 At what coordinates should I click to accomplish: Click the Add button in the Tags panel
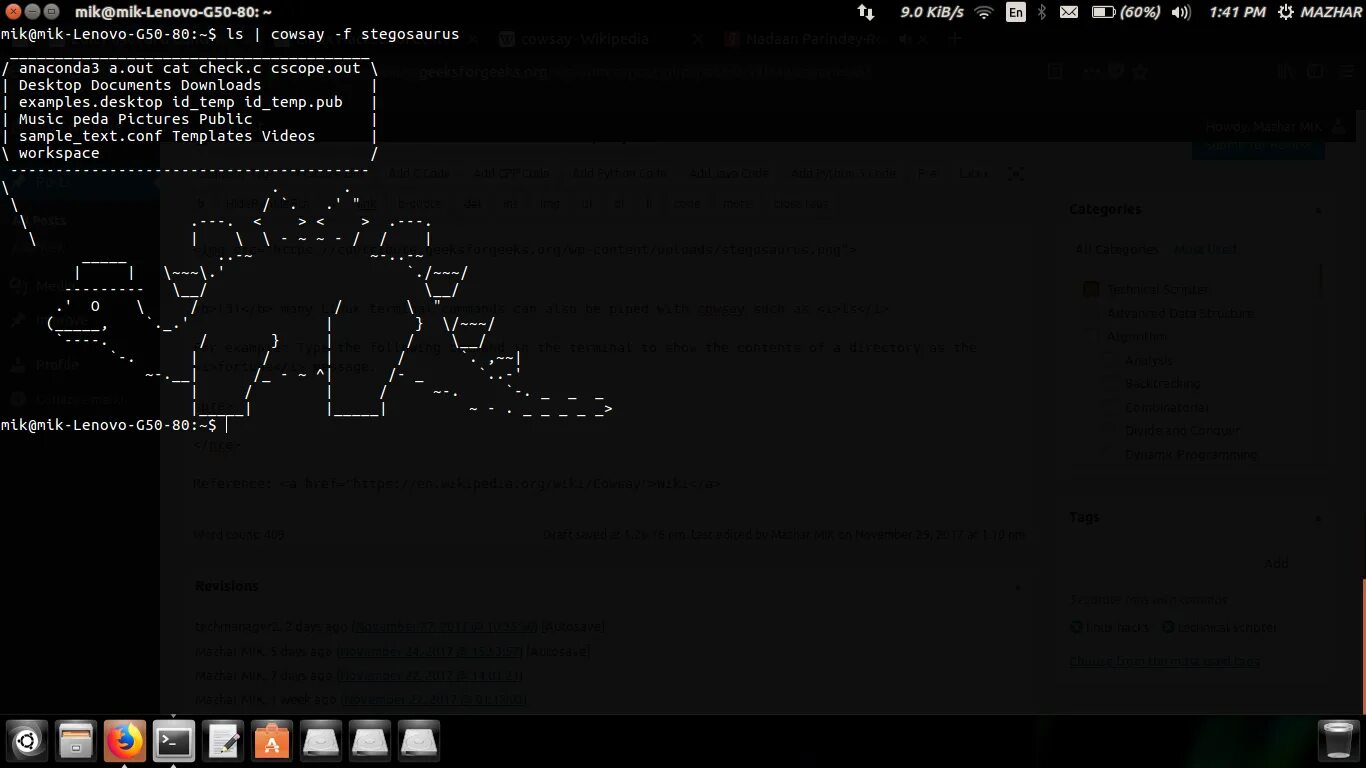(x=1276, y=564)
